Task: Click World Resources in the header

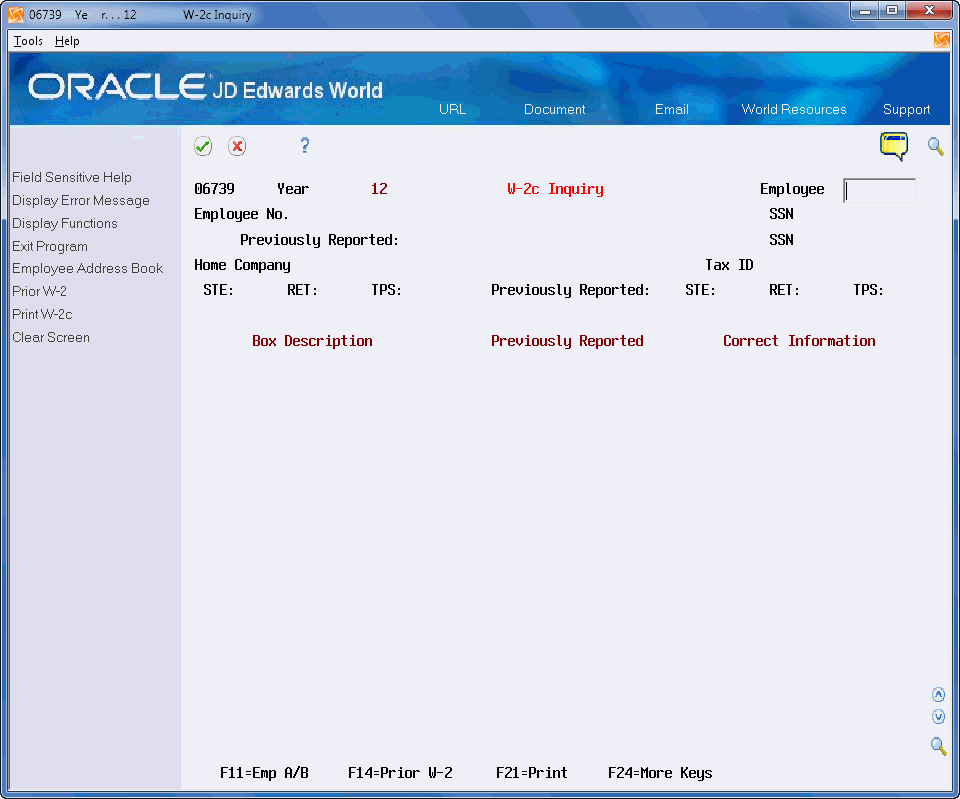Action: point(793,109)
